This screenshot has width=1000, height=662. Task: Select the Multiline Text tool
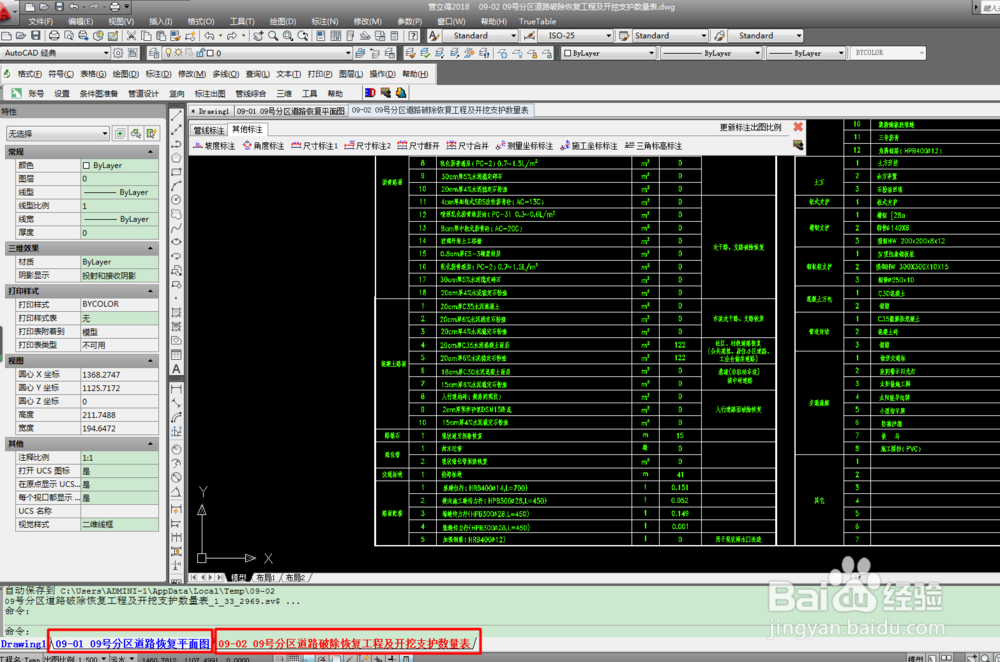[x=177, y=369]
